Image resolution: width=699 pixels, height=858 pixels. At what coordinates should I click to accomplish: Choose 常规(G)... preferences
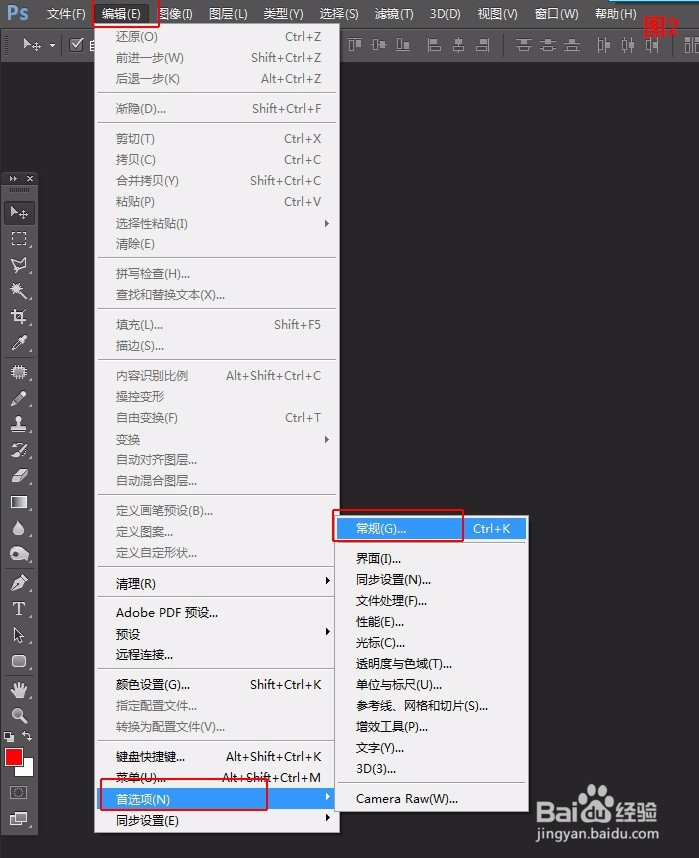pos(431,529)
